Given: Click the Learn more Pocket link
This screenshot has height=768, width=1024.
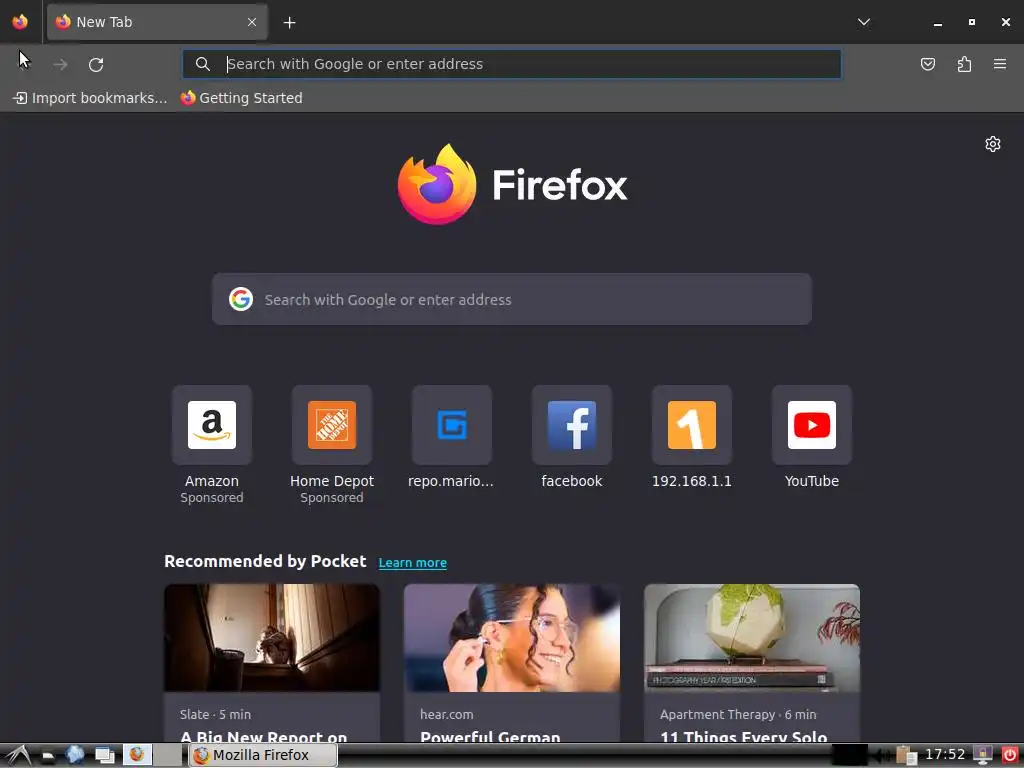Looking at the screenshot, I should tap(413, 562).
